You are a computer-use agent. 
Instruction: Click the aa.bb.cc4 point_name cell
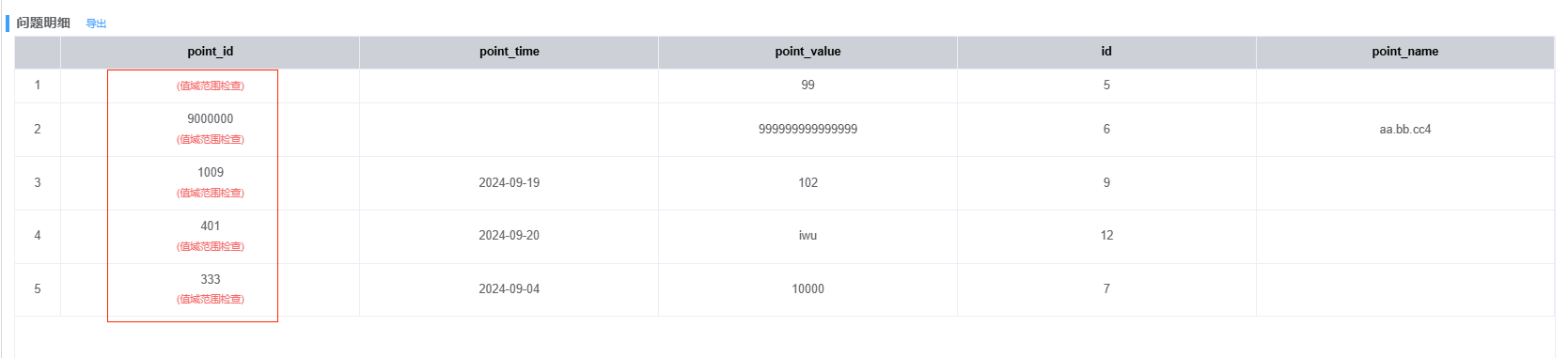[x=1404, y=130]
